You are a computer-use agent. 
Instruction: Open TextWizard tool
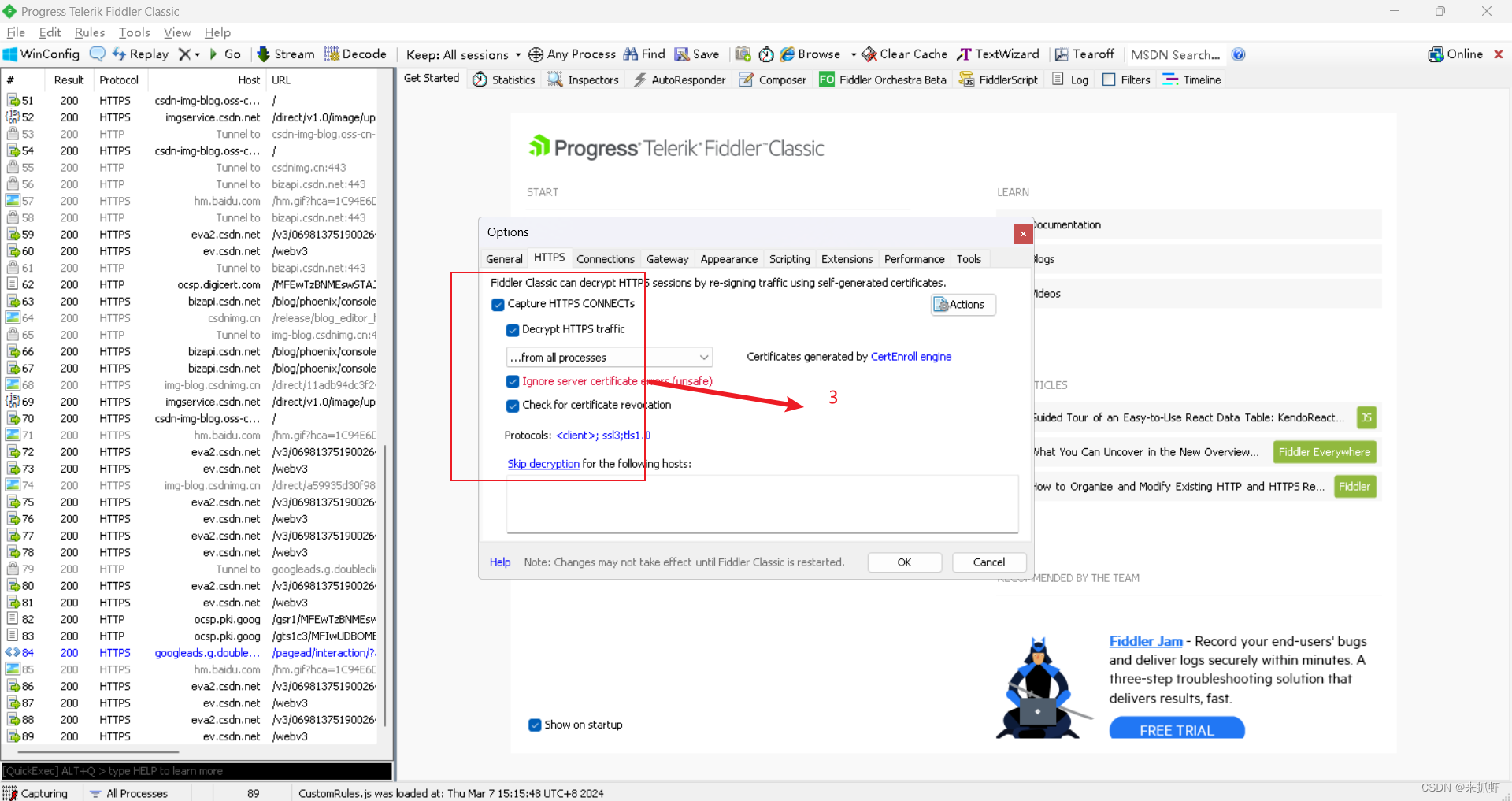(x=998, y=54)
